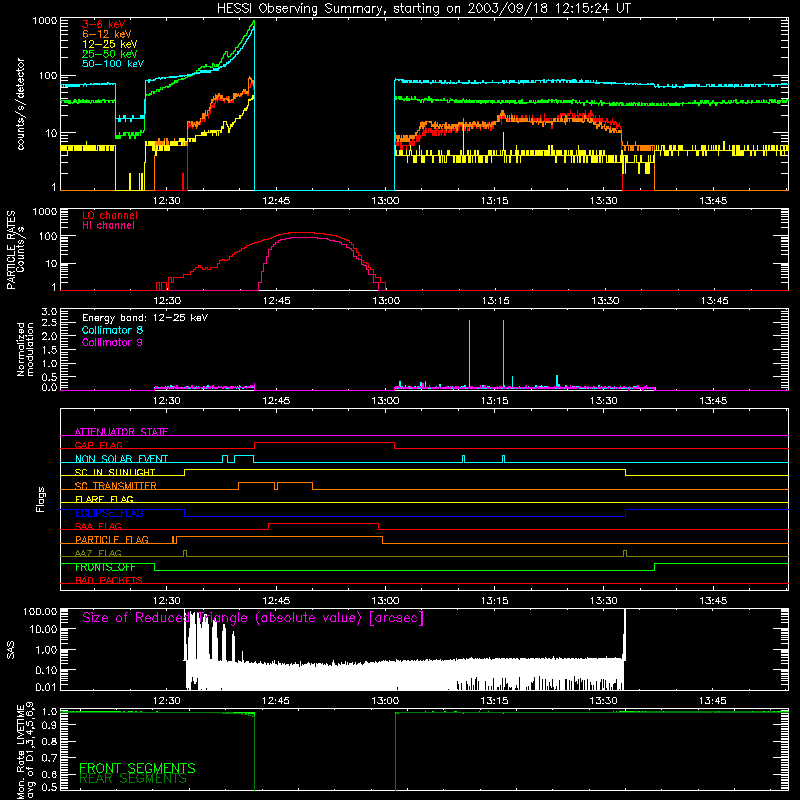The width and height of the screenshot is (800, 800).
Task: Click the SAS axis label
Action: click(x=11, y=650)
